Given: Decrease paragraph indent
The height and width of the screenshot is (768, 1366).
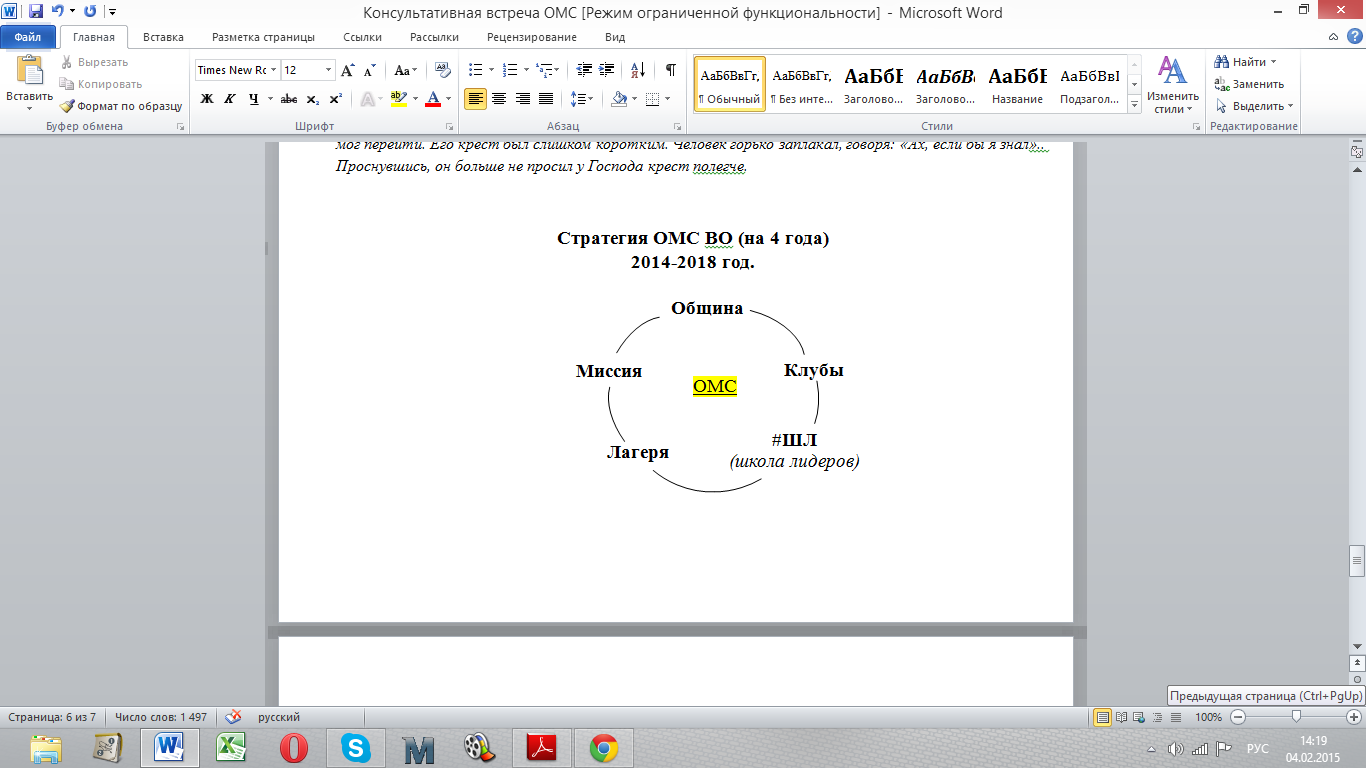Looking at the screenshot, I should coord(584,70).
